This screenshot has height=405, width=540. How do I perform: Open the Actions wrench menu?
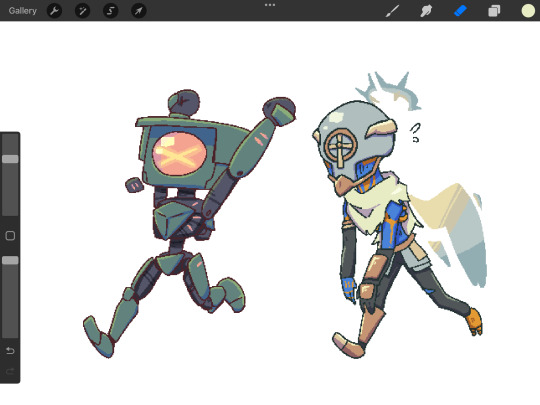tap(54, 11)
